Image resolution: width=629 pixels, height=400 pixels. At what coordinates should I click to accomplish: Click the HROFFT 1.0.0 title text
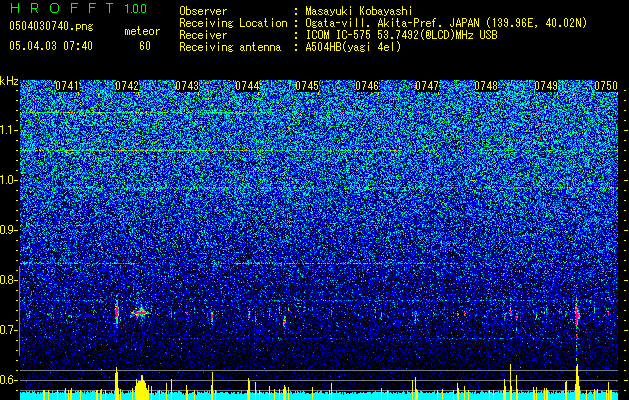(x=78, y=8)
